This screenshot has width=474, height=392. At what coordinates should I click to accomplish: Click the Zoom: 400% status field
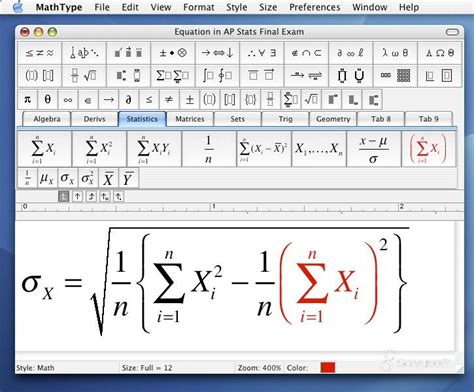coord(259,368)
